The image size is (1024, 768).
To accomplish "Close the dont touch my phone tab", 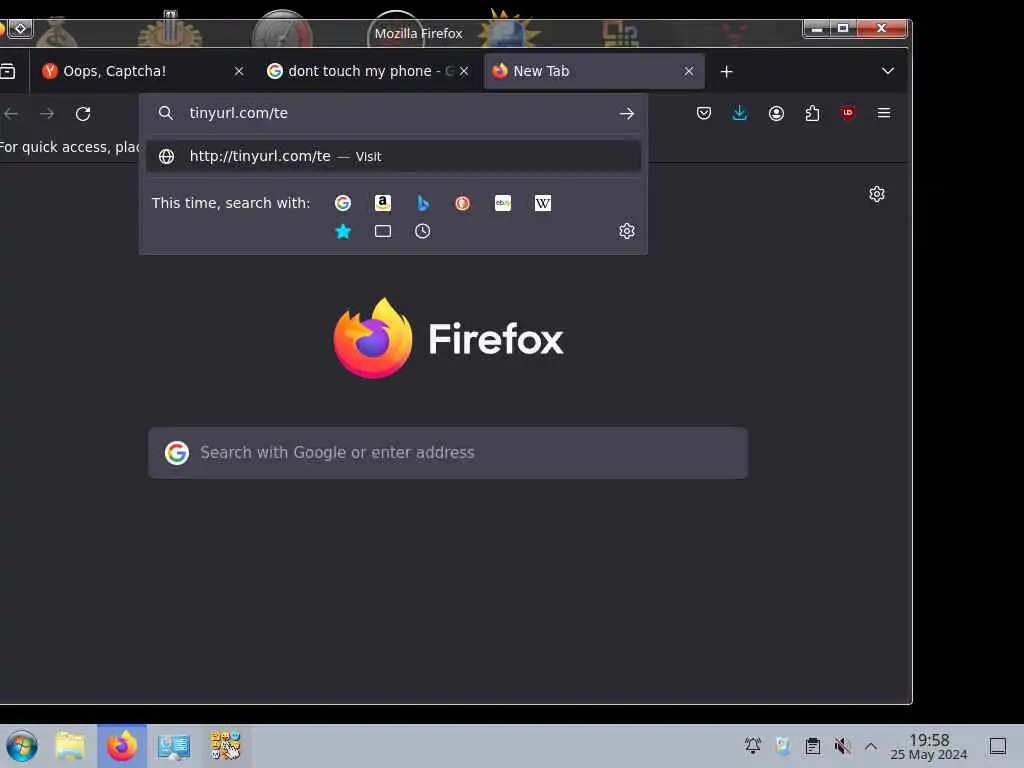I will tap(464, 71).
